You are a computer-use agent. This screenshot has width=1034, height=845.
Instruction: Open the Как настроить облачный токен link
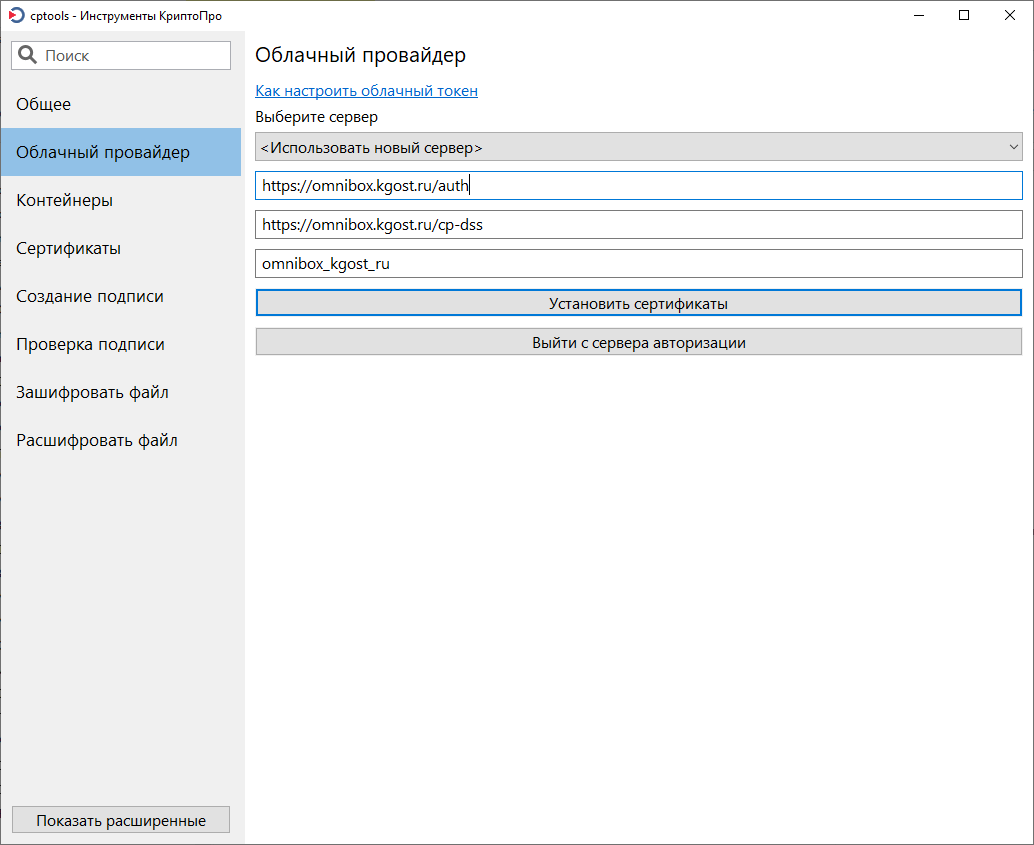click(x=366, y=91)
